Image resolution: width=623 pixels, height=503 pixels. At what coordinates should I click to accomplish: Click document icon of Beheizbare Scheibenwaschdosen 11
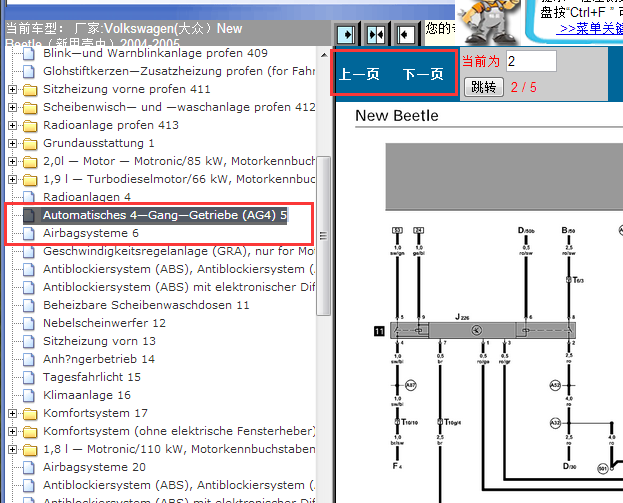pyautogui.click(x=29, y=305)
